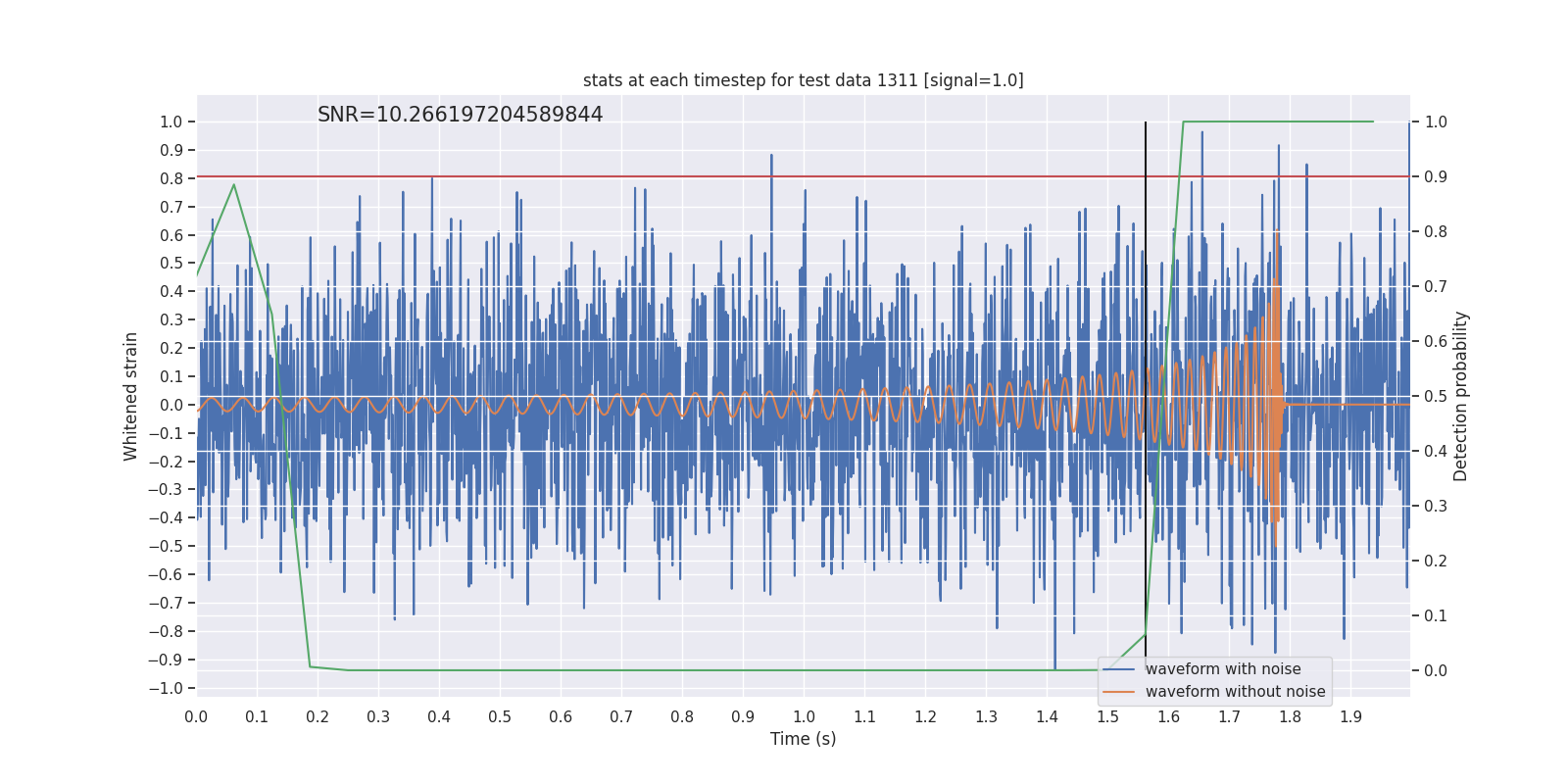Click the plot title mentioning test data 1311
Viewport: 1568px width, 784px height.
[803, 80]
